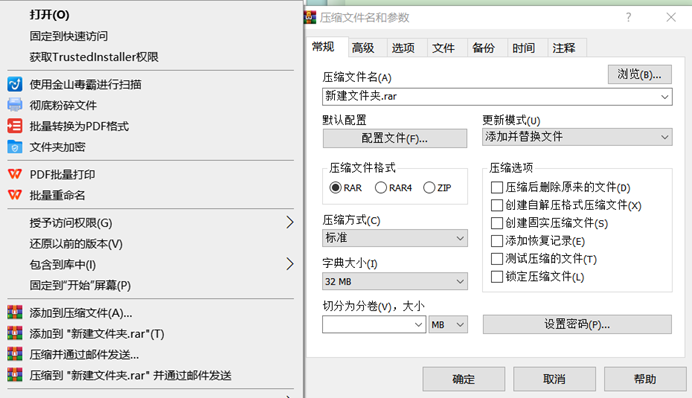
Task: Click the 取消 button
Action: pos(554,379)
